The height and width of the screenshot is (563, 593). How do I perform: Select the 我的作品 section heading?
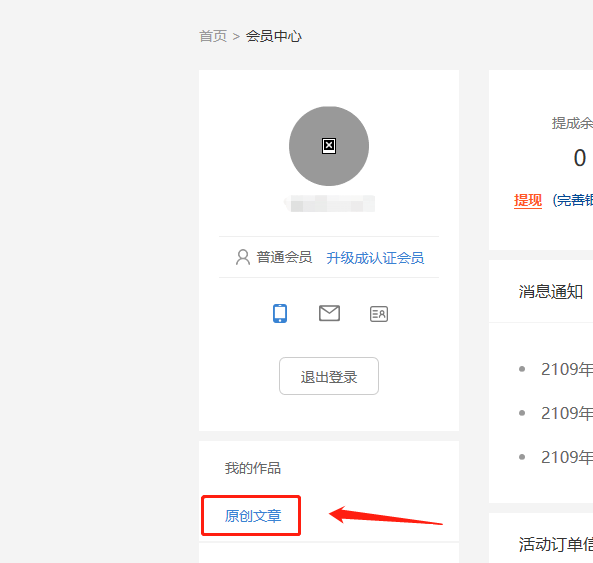coord(253,468)
